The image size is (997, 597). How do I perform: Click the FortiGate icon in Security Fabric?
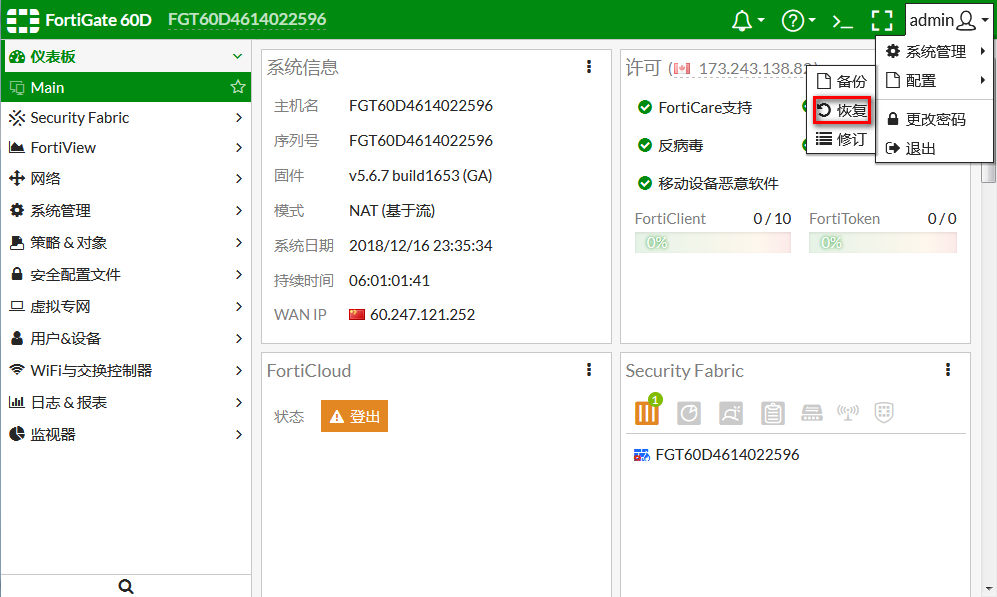tap(647, 412)
